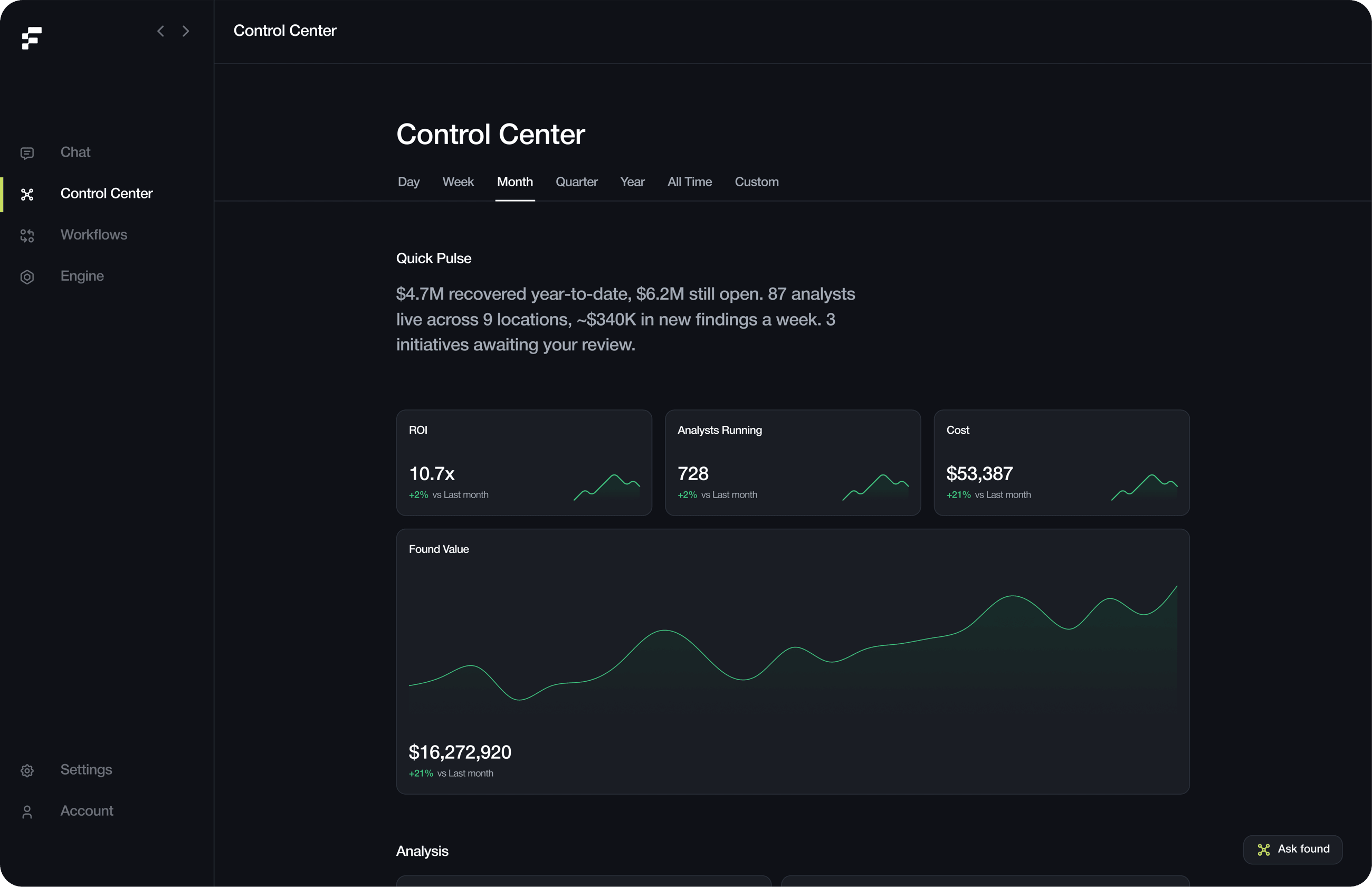Switch to the Week tab
The width and height of the screenshot is (1372, 887).
[458, 182]
